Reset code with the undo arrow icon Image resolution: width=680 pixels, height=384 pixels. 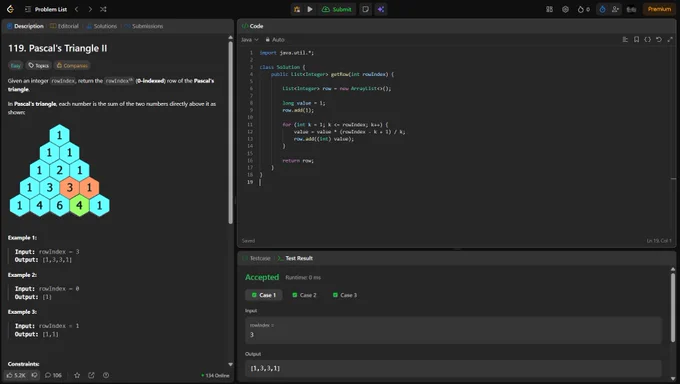(659, 39)
